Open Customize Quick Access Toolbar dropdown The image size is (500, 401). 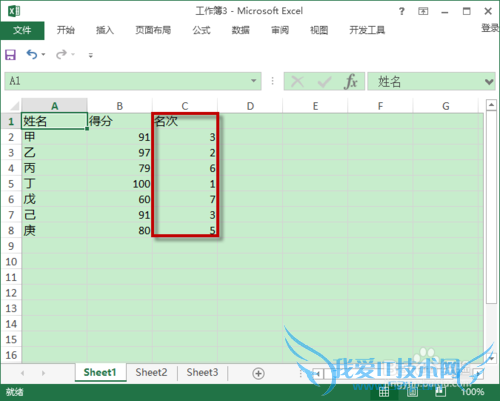pyautogui.click(x=90, y=55)
